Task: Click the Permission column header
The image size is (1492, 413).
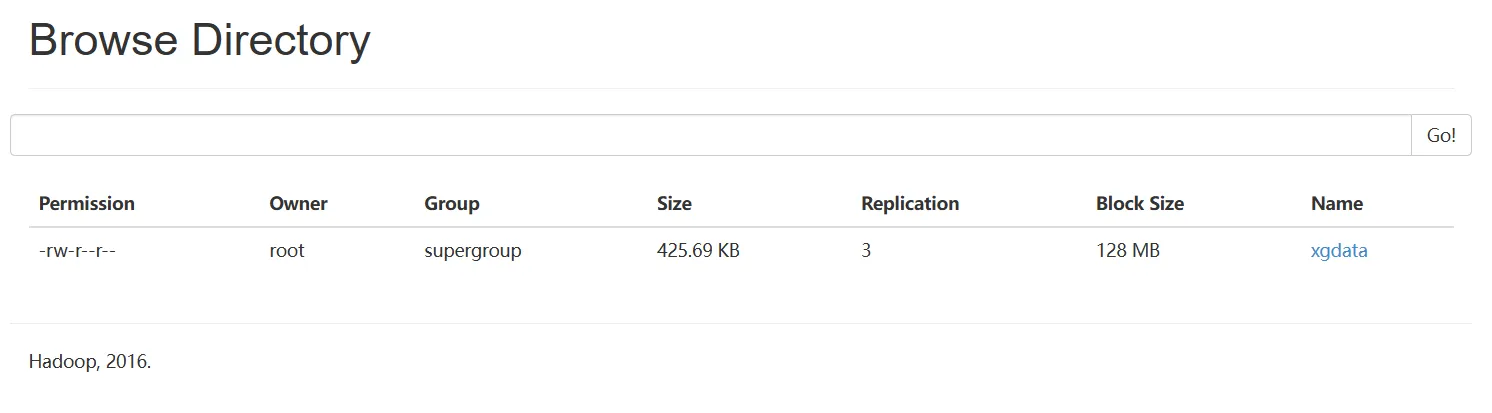Action: (x=87, y=203)
